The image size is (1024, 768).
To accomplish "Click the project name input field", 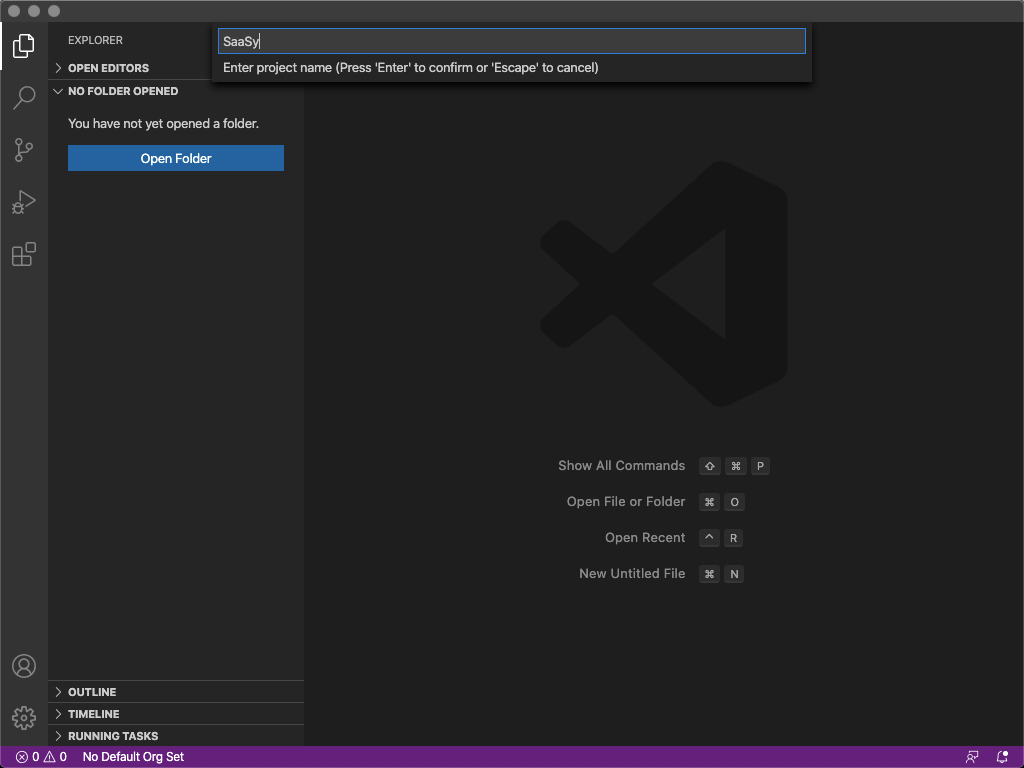I will pyautogui.click(x=511, y=41).
